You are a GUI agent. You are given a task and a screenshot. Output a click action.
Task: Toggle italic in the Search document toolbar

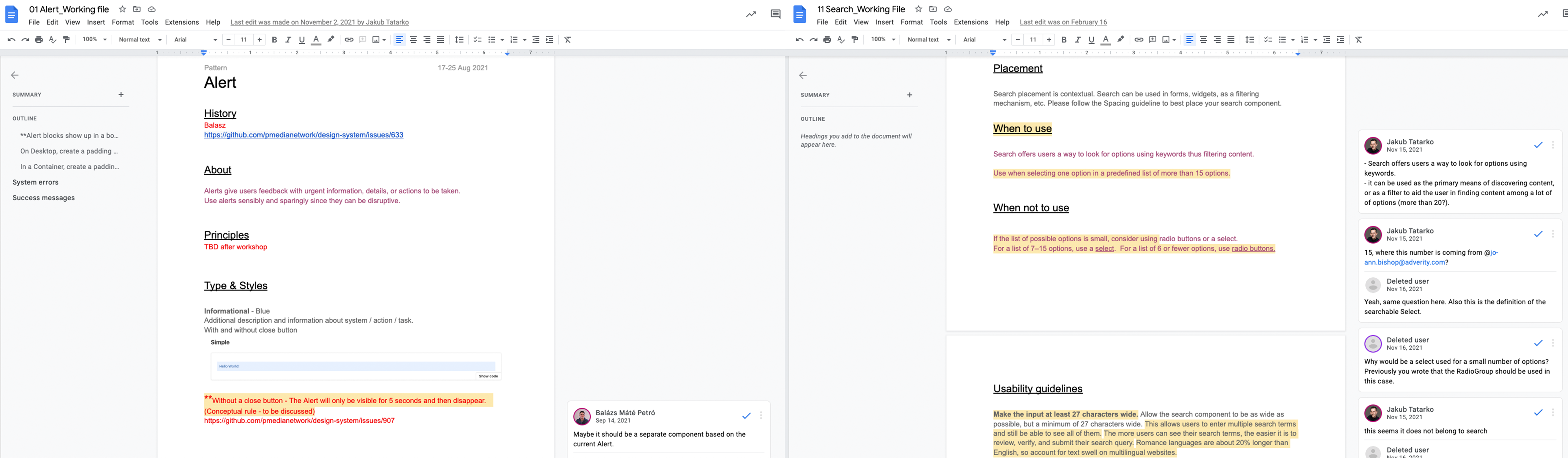[1077, 40]
